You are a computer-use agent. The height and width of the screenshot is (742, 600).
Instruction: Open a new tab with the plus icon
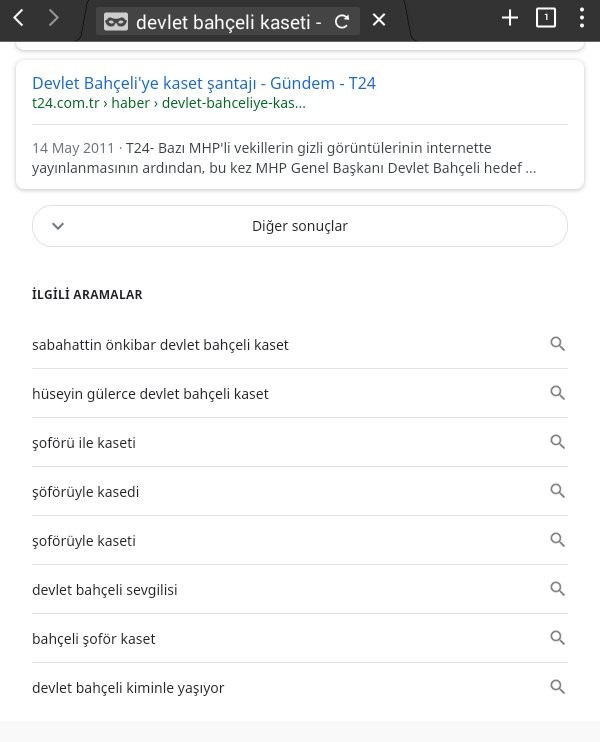(x=510, y=18)
